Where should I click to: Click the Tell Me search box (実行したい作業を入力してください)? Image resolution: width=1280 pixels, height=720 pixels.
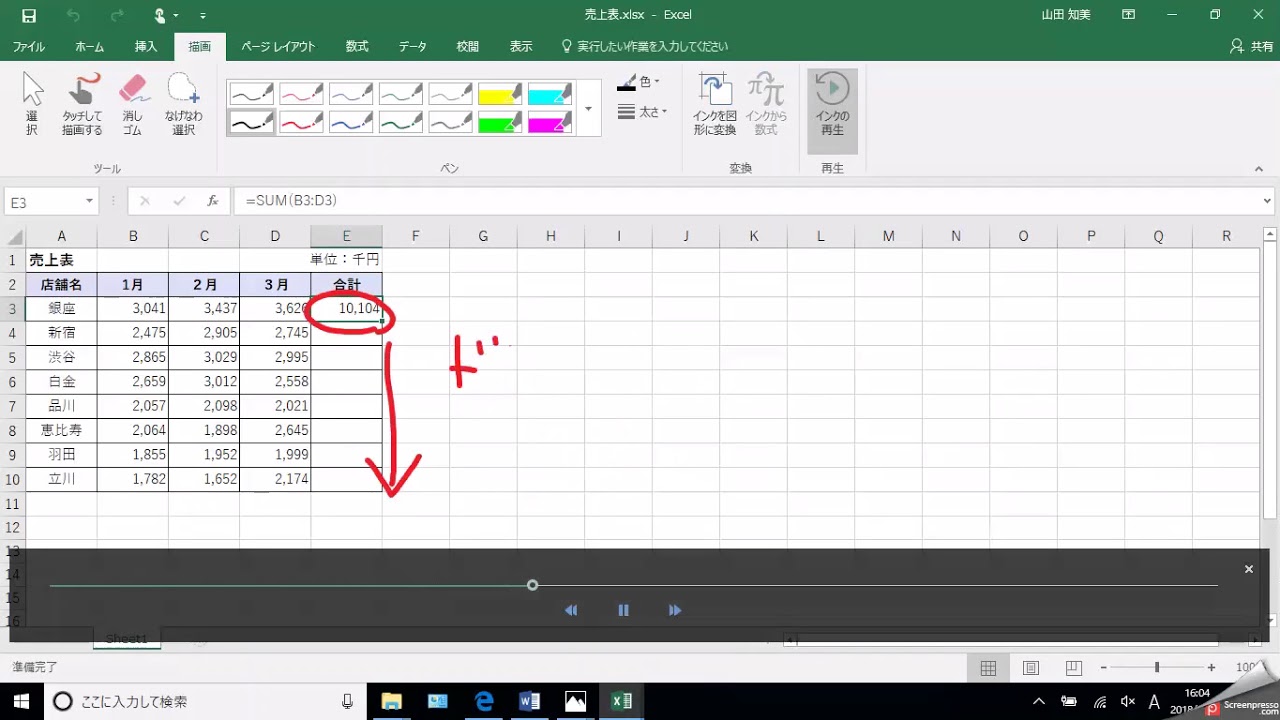pyautogui.click(x=645, y=47)
